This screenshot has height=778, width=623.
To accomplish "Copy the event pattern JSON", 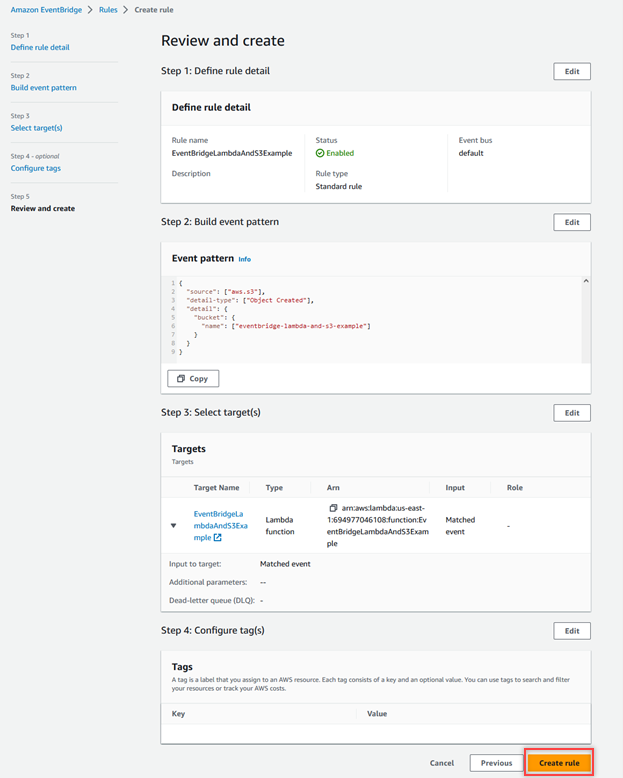I will pyautogui.click(x=193, y=379).
